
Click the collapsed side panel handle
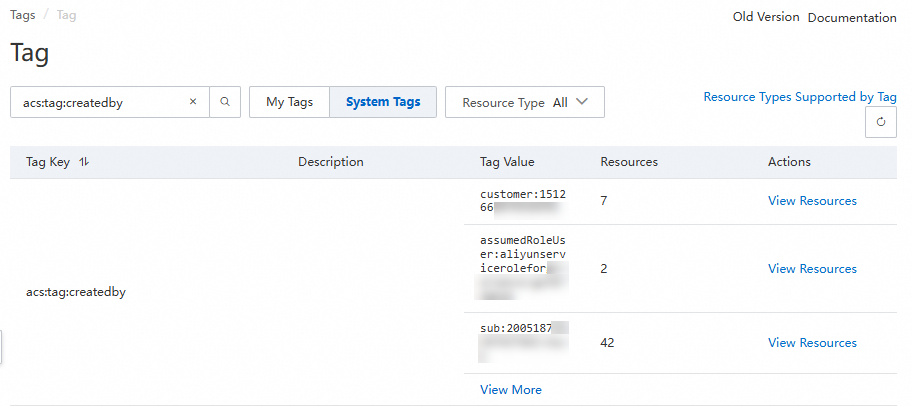(x=3, y=346)
